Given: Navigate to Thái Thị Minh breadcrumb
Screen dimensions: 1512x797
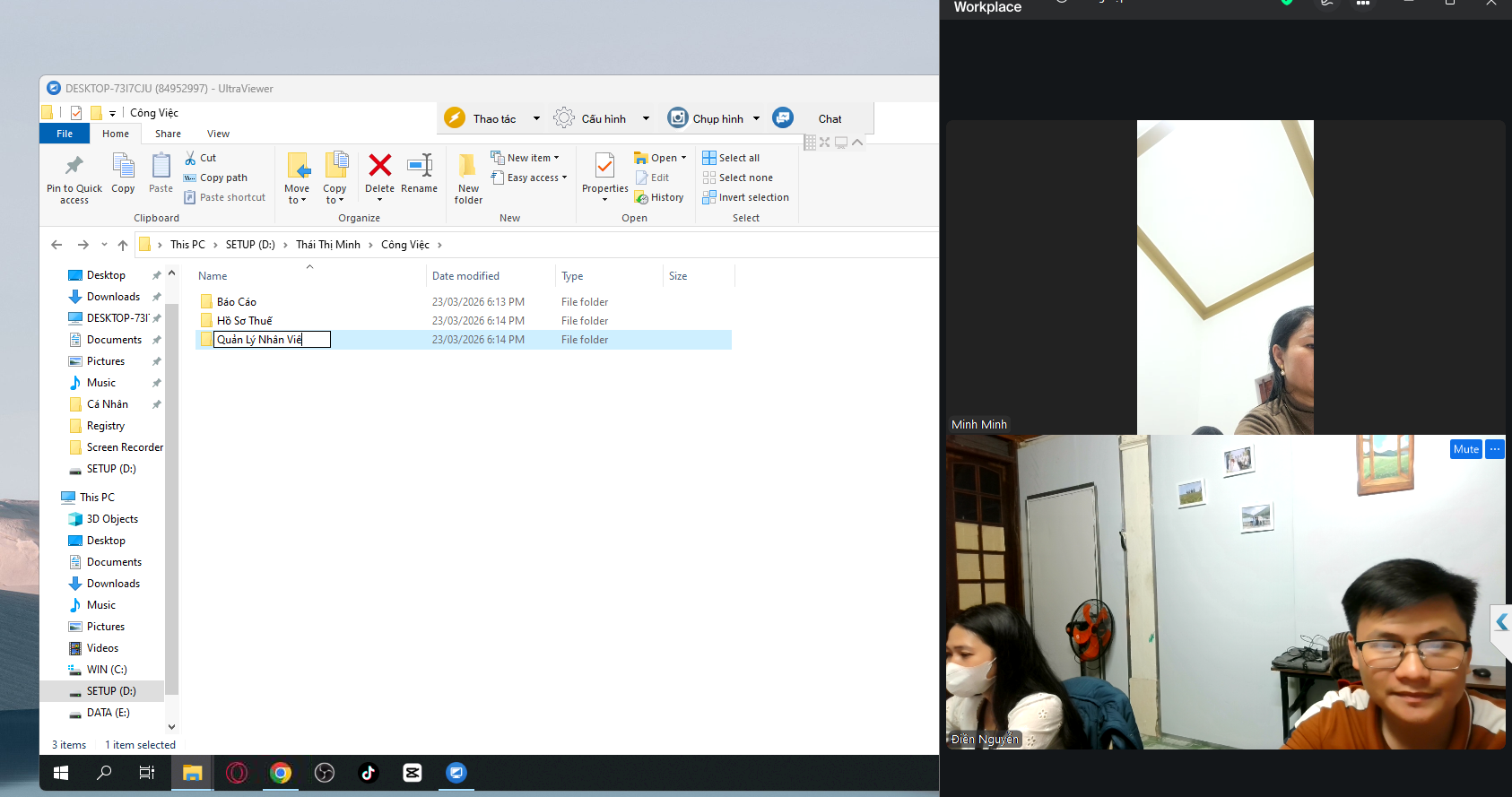Looking at the screenshot, I should 328,245.
